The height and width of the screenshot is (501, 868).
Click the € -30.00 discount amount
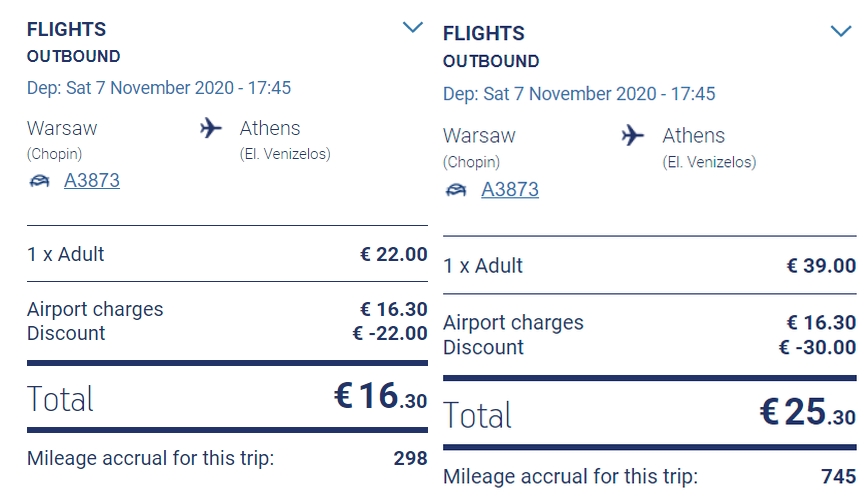pos(818,348)
